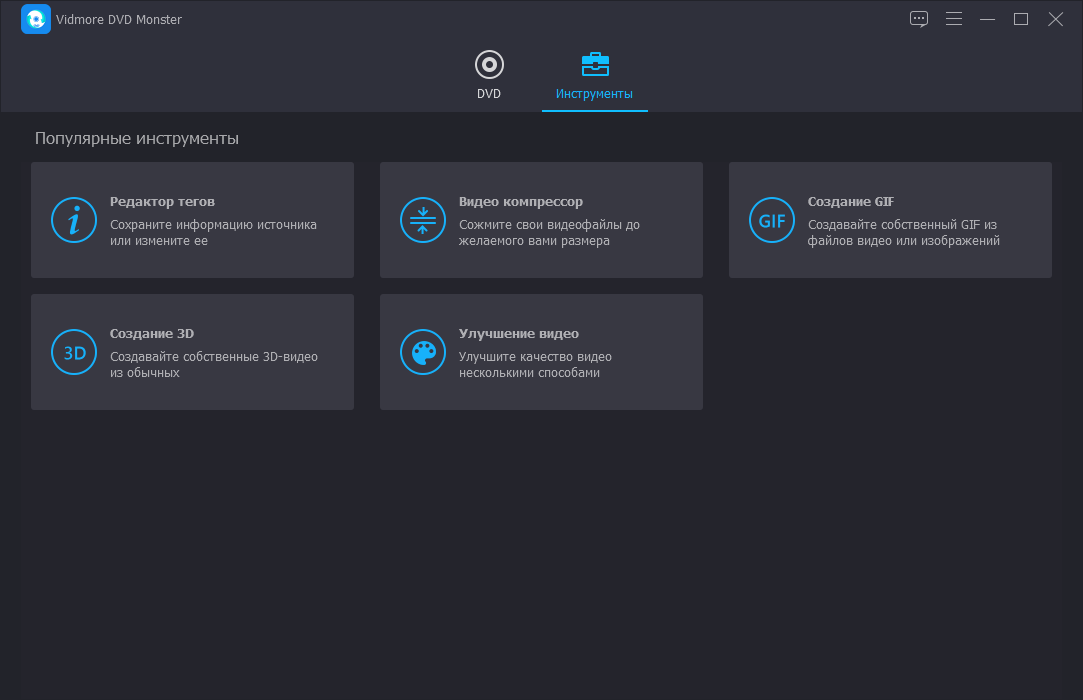Click the DVD disc icon
The height and width of the screenshot is (700, 1083).
489,65
